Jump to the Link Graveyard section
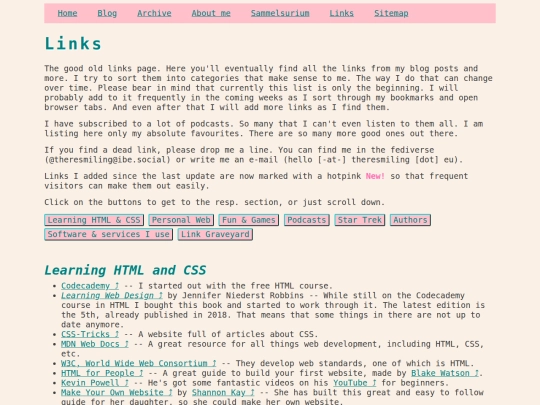This screenshot has width=540, height=405. [x=215, y=235]
